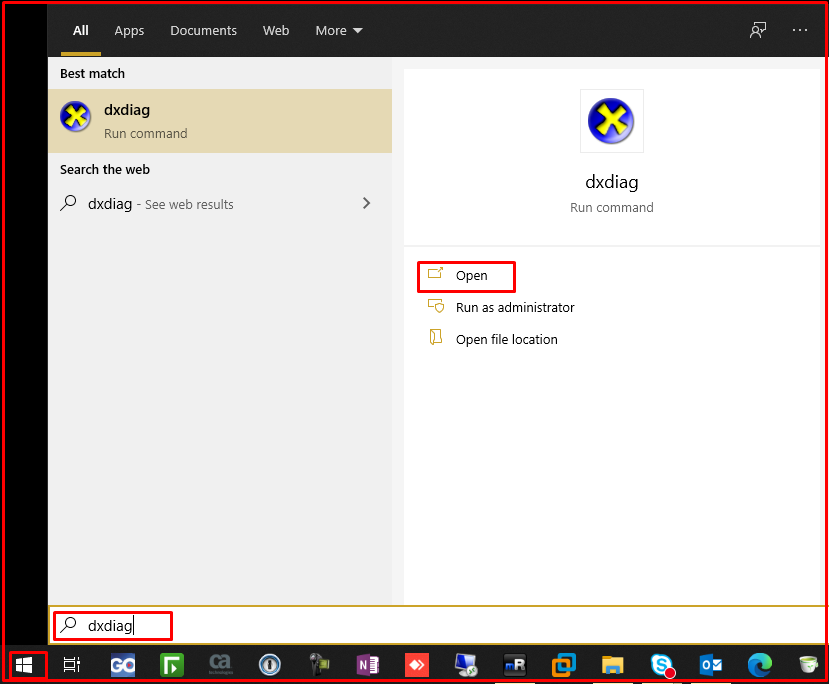This screenshot has height=684, width=829.
Task: Launch the blue GO taskbar app
Action: pos(123,665)
